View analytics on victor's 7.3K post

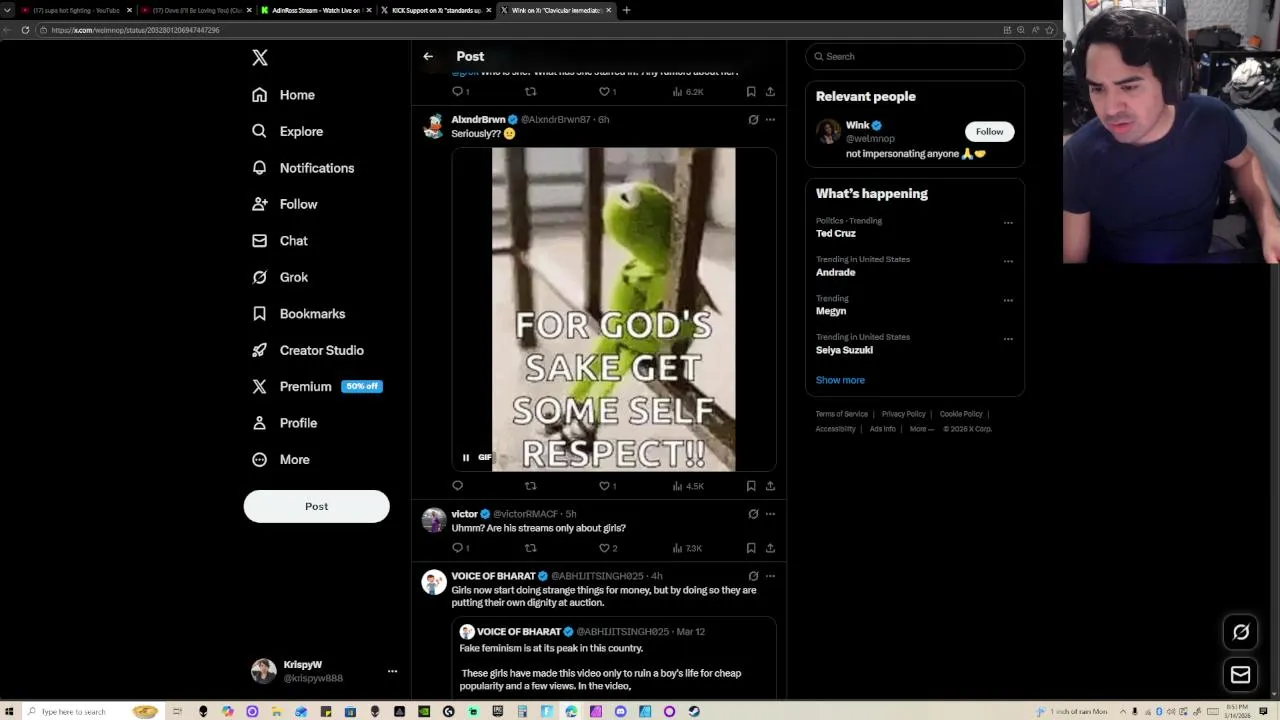(x=688, y=548)
